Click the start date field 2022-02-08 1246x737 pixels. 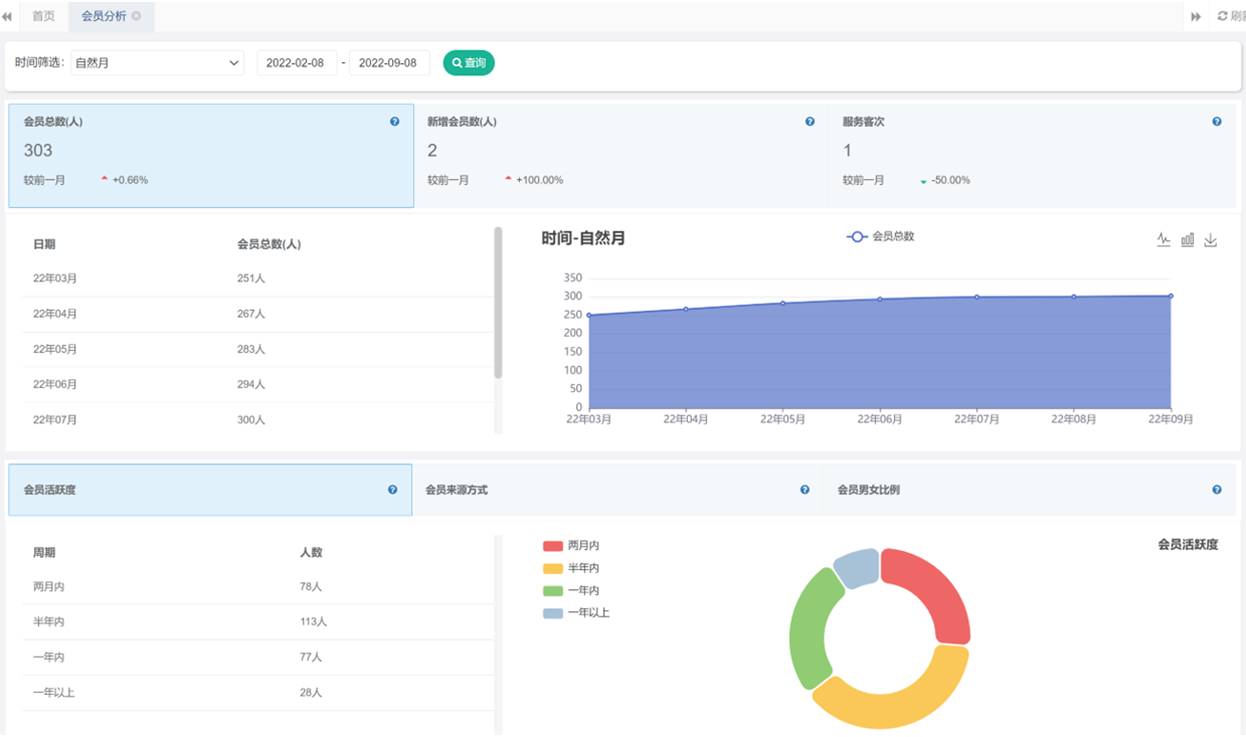coord(297,63)
